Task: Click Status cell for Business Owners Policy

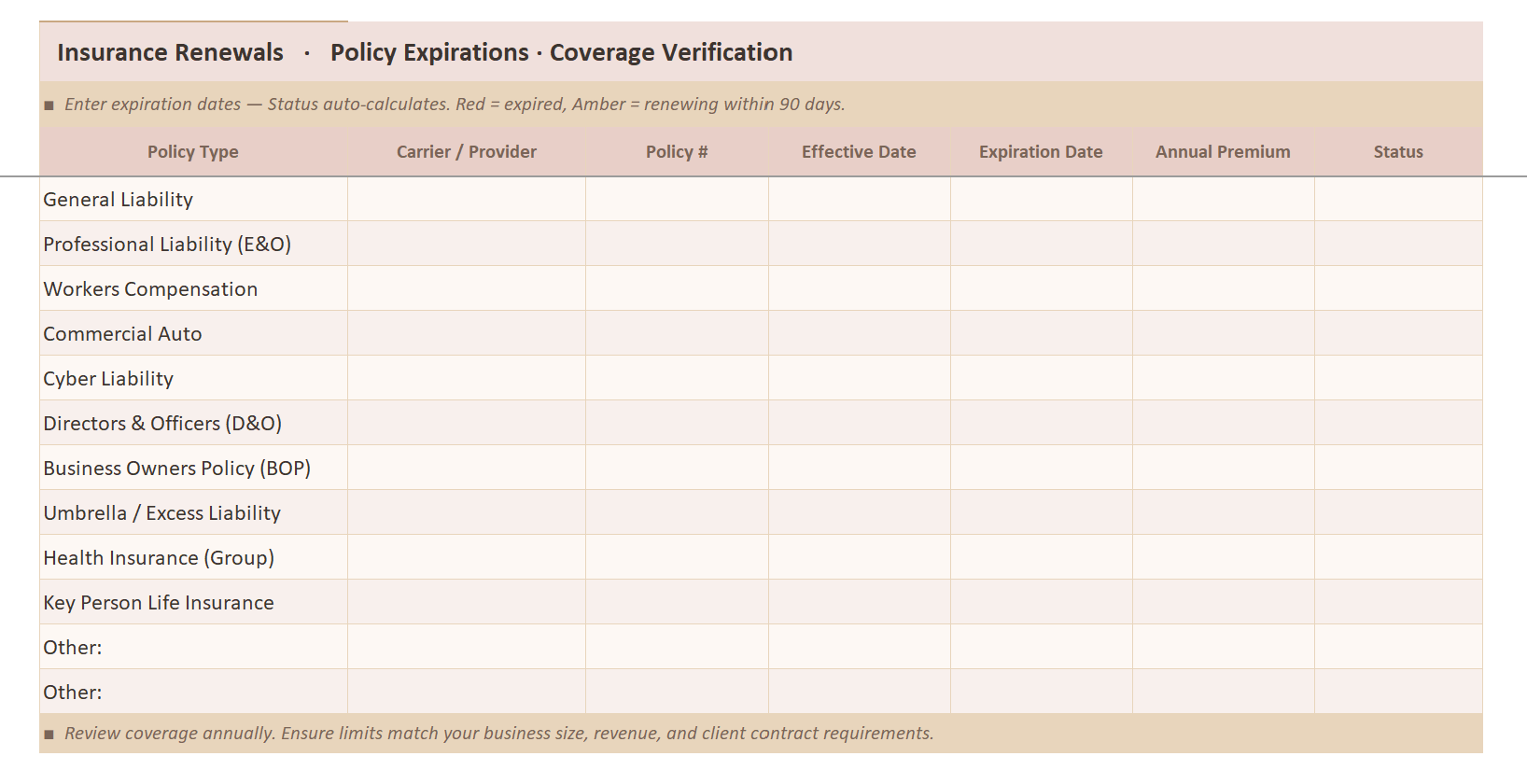Action: pyautogui.click(x=1398, y=468)
